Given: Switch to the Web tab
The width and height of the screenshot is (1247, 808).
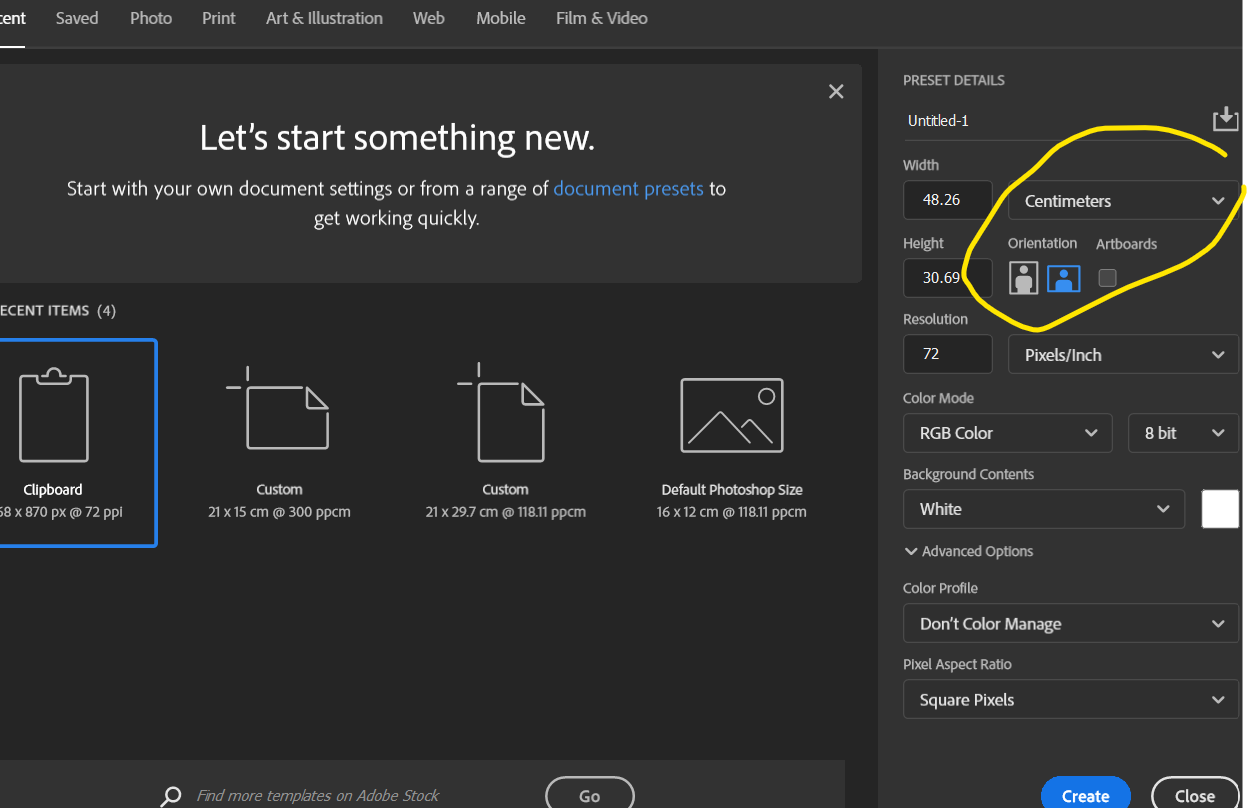Looking at the screenshot, I should pyautogui.click(x=429, y=18).
